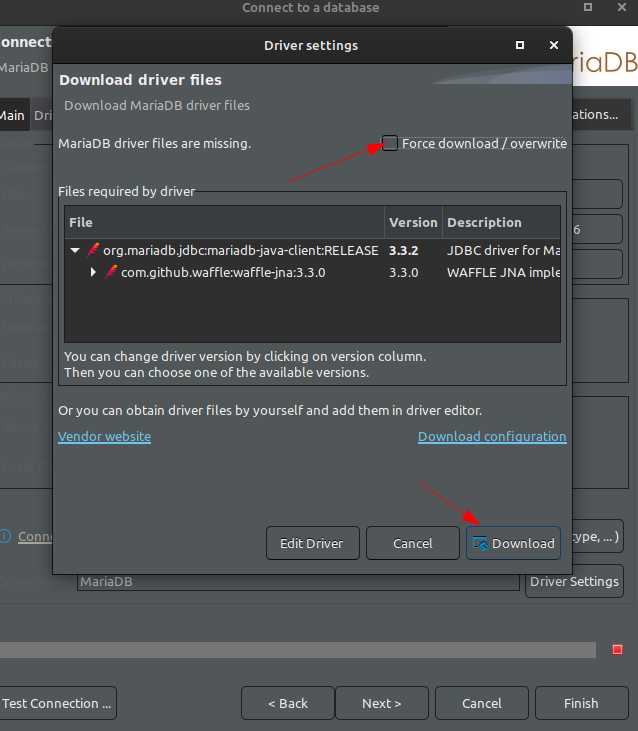Collapse the mariadb-java-client tree row
The width and height of the screenshot is (638, 731).
click(x=75, y=250)
